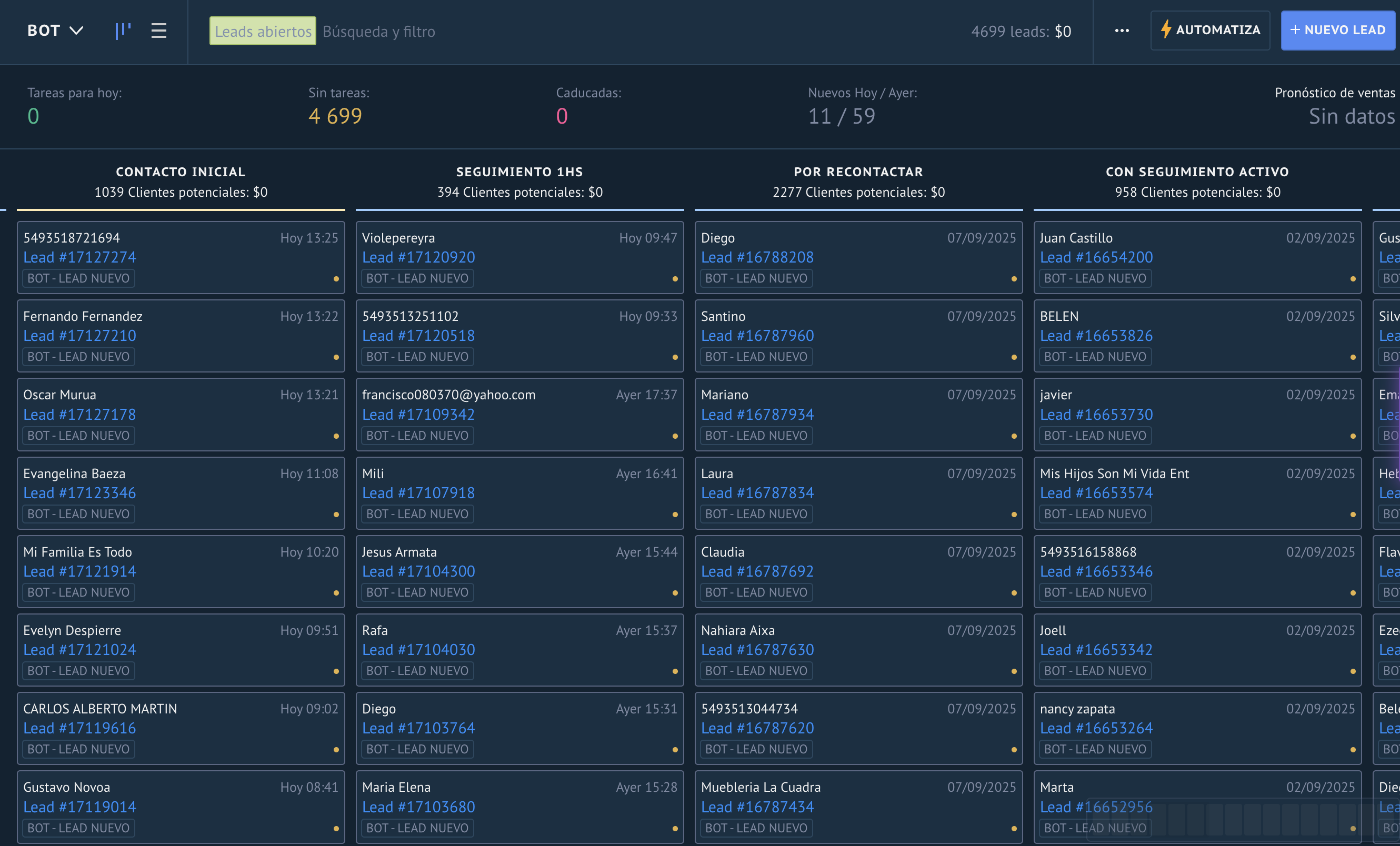Toggle the status dot on Mili's card
Viewport: 1400px width, 846px height.
coord(674,514)
